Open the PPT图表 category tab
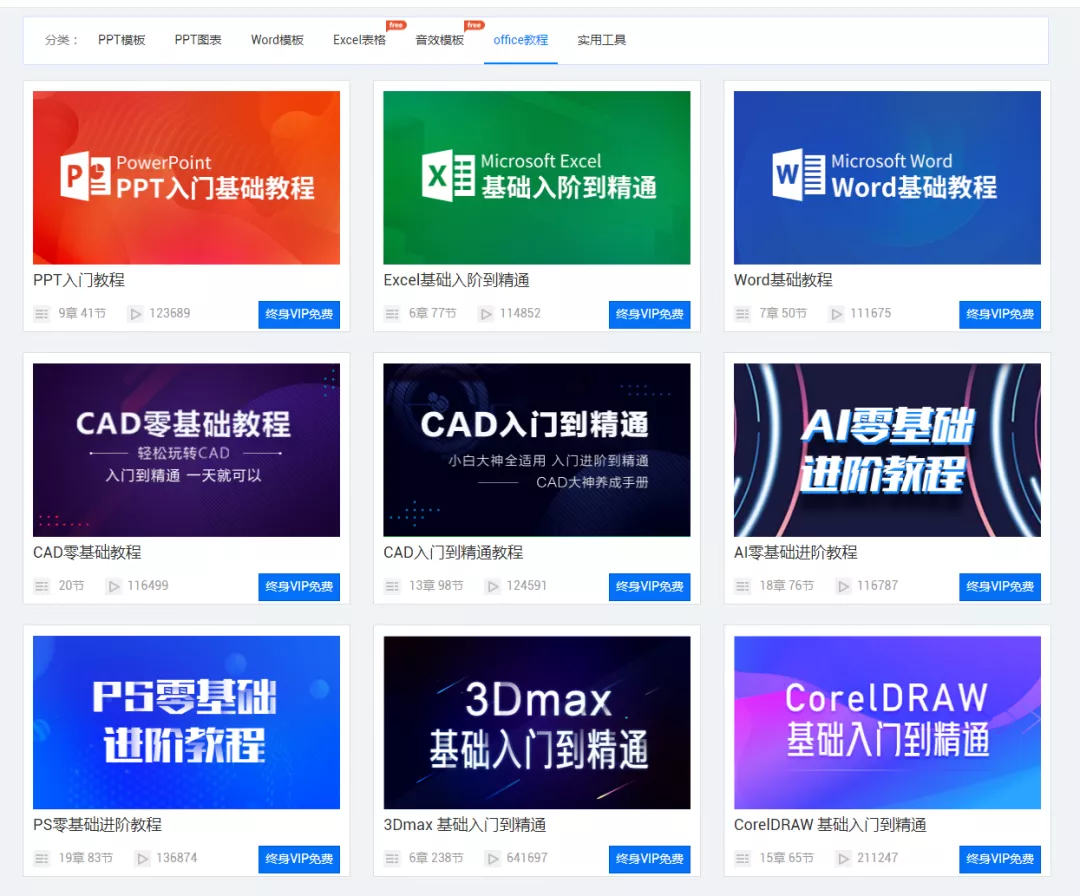The image size is (1080, 896). pyautogui.click(x=198, y=40)
